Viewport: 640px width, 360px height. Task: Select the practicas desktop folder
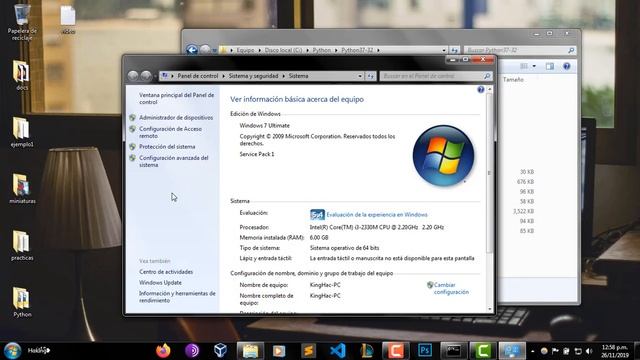(22, 245)
